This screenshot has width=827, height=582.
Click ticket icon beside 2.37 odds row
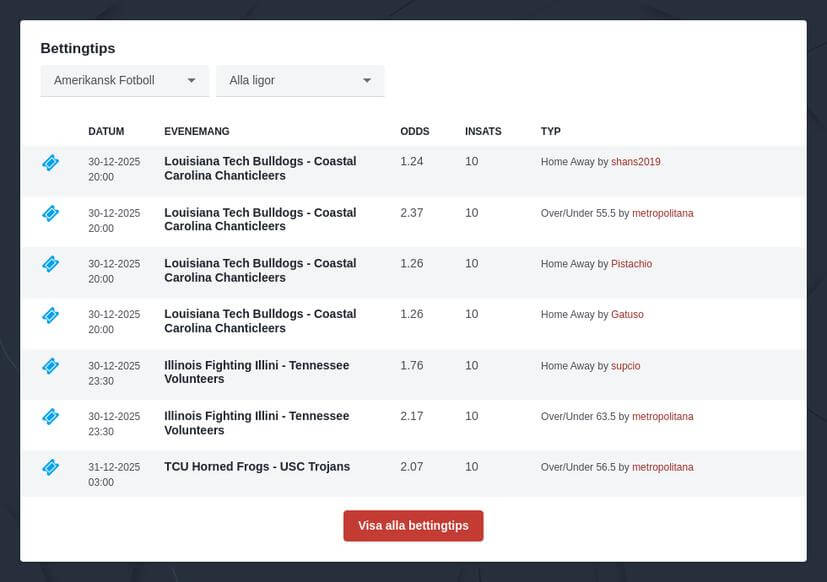coord(51,213)
